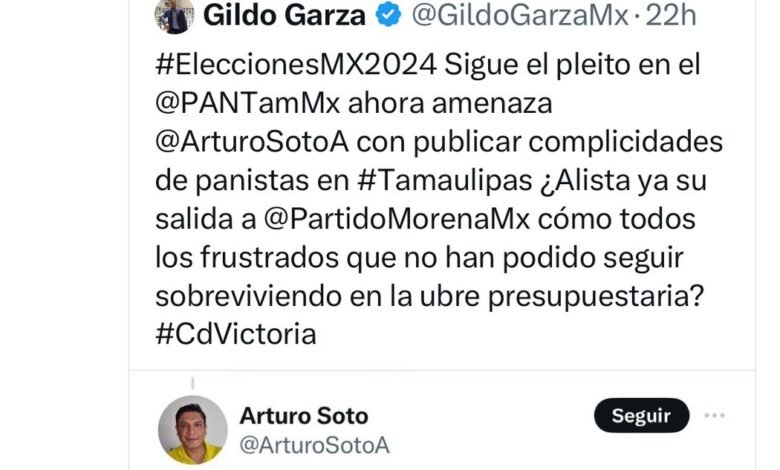Click Arturo Soto's profile photo
780x470 pixels.
[x=193, y=430]
